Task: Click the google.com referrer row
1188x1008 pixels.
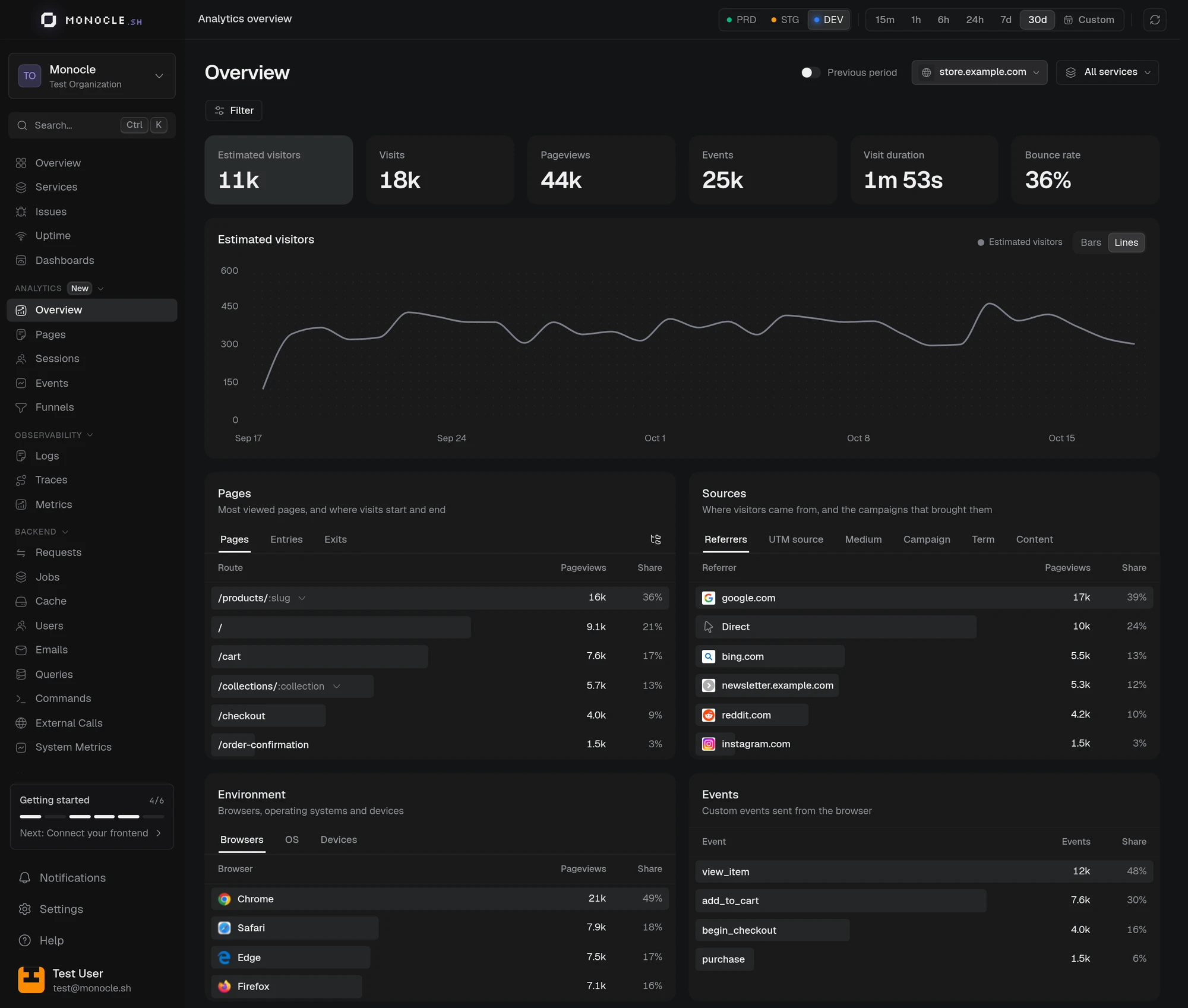Action: coord(924,598)
